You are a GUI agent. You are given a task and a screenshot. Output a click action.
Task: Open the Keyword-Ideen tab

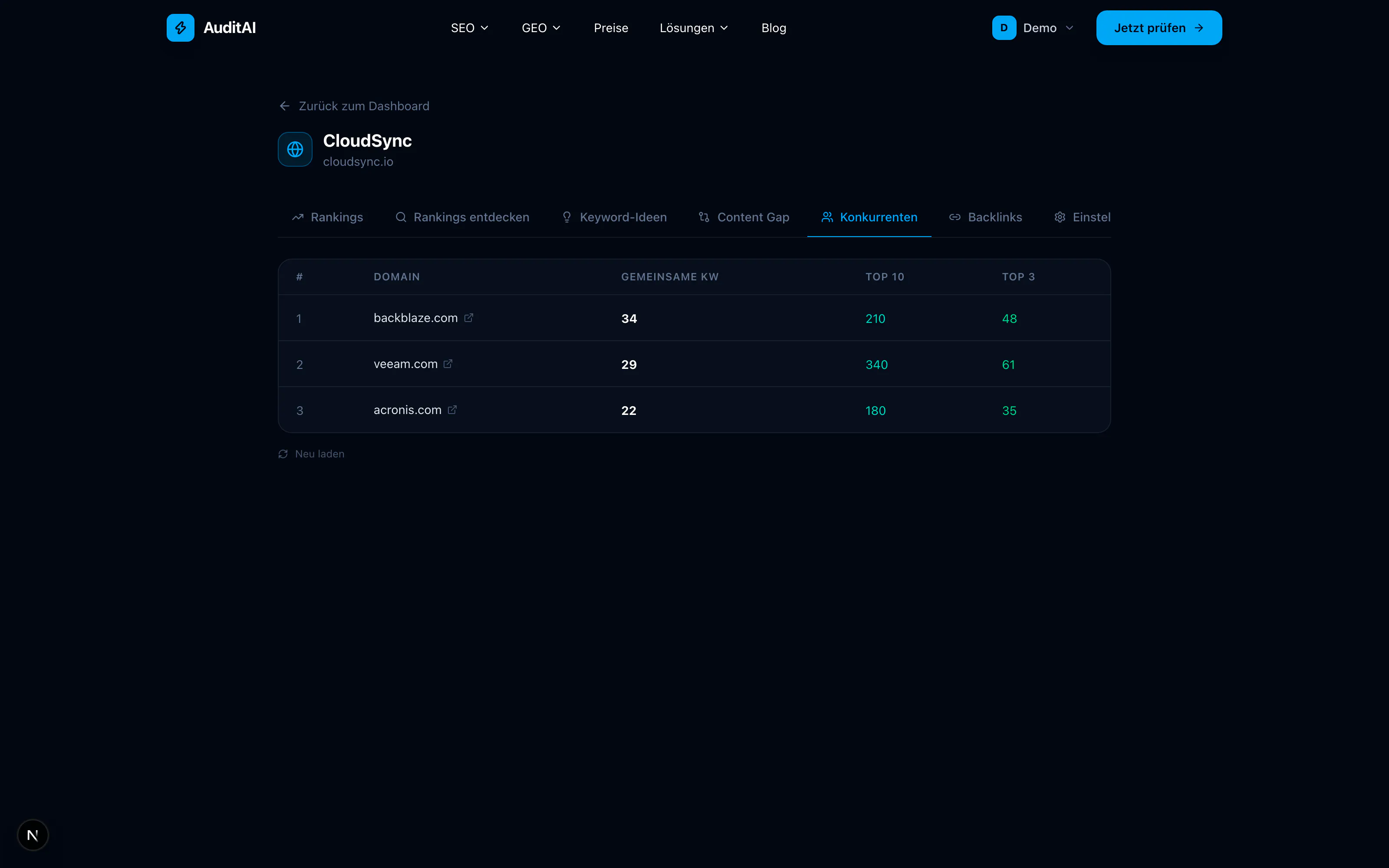coord(614,217)
